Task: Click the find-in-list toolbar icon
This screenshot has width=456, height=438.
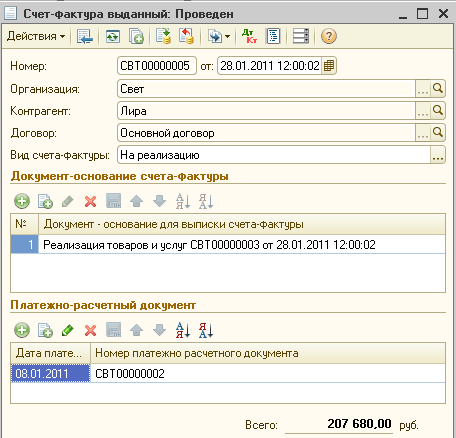Action: click(85, 36)
